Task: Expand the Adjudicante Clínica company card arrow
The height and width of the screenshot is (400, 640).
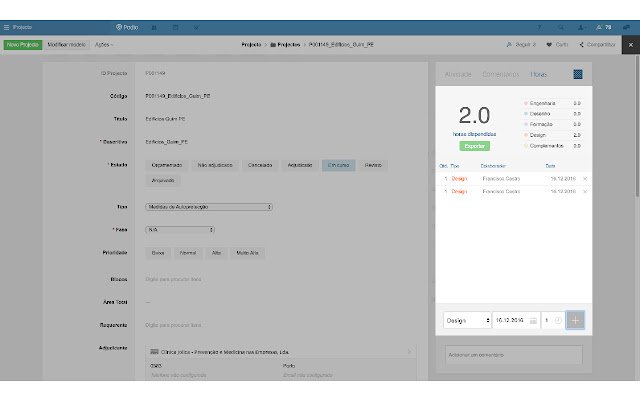Action: tap(409, 352)
